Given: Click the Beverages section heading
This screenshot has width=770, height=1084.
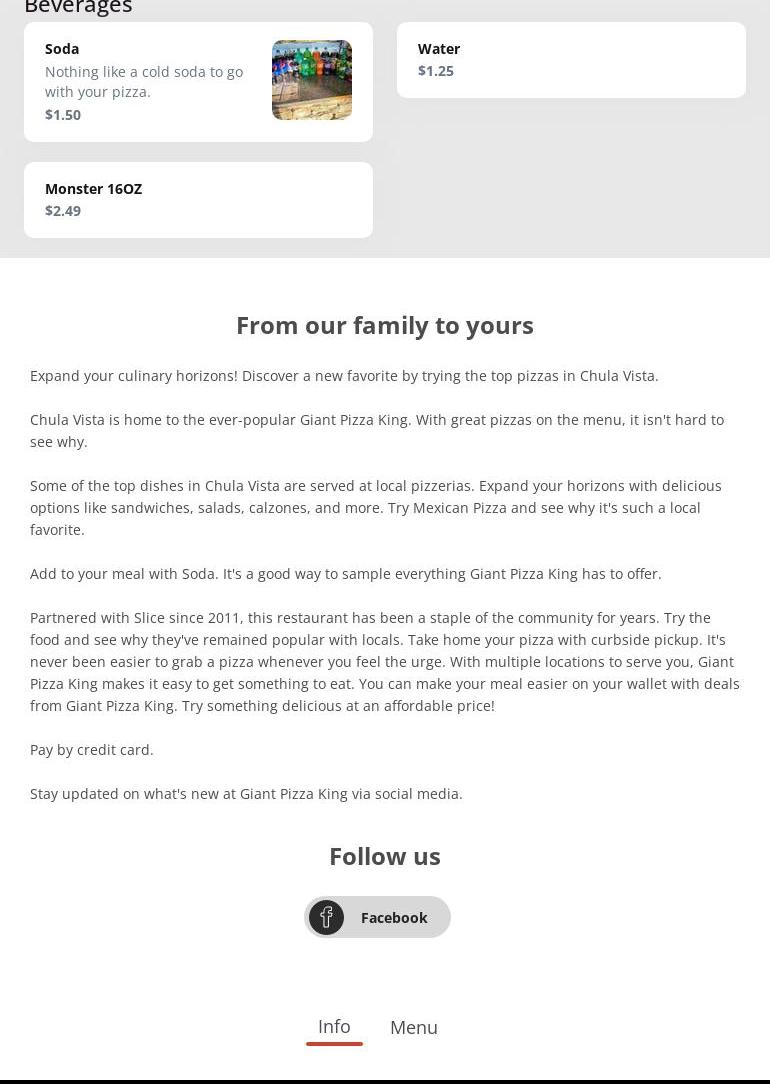Looking at the screenshot, I should pos(78,7).
